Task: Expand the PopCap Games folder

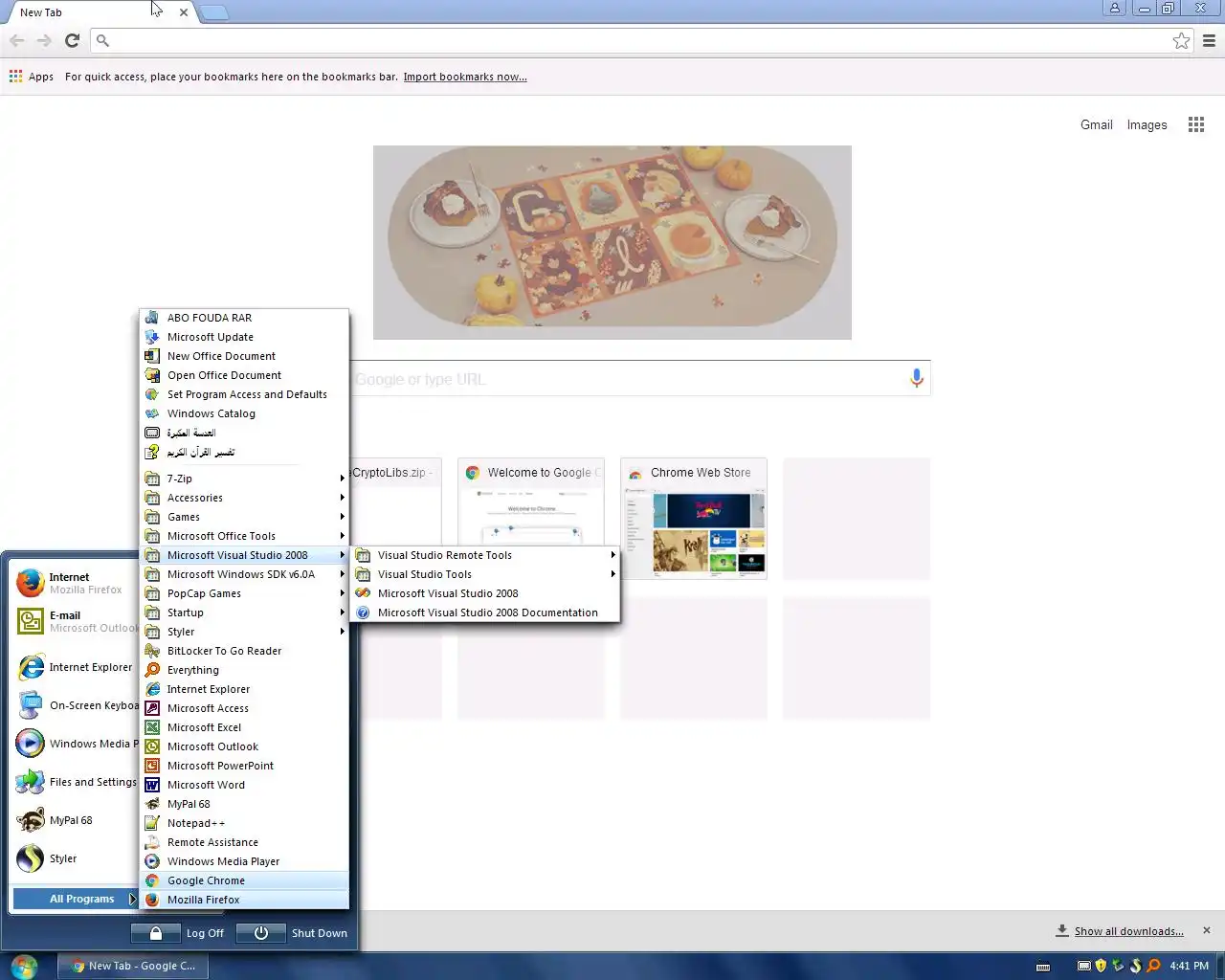Action: [244, 593]
